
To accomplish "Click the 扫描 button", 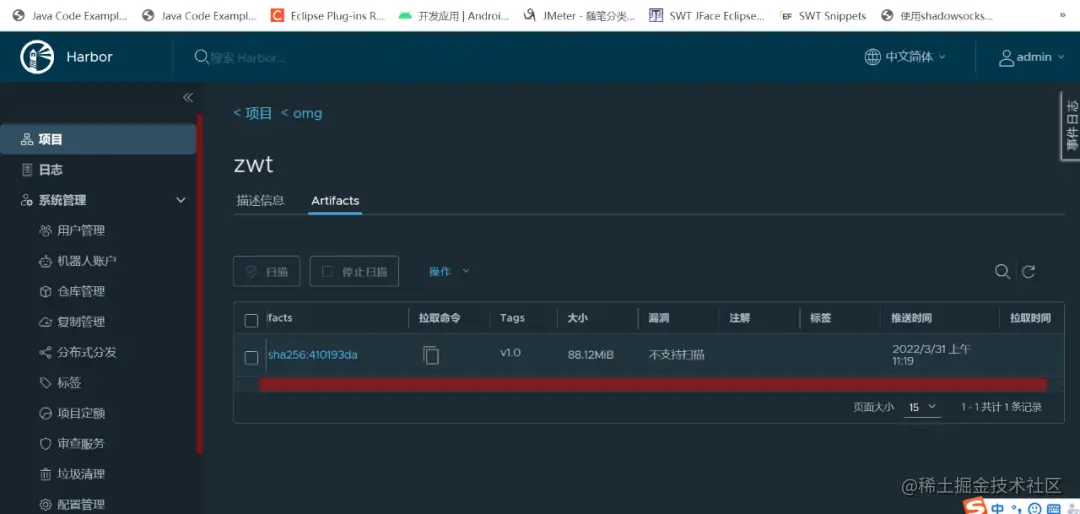I will [266, 271].
